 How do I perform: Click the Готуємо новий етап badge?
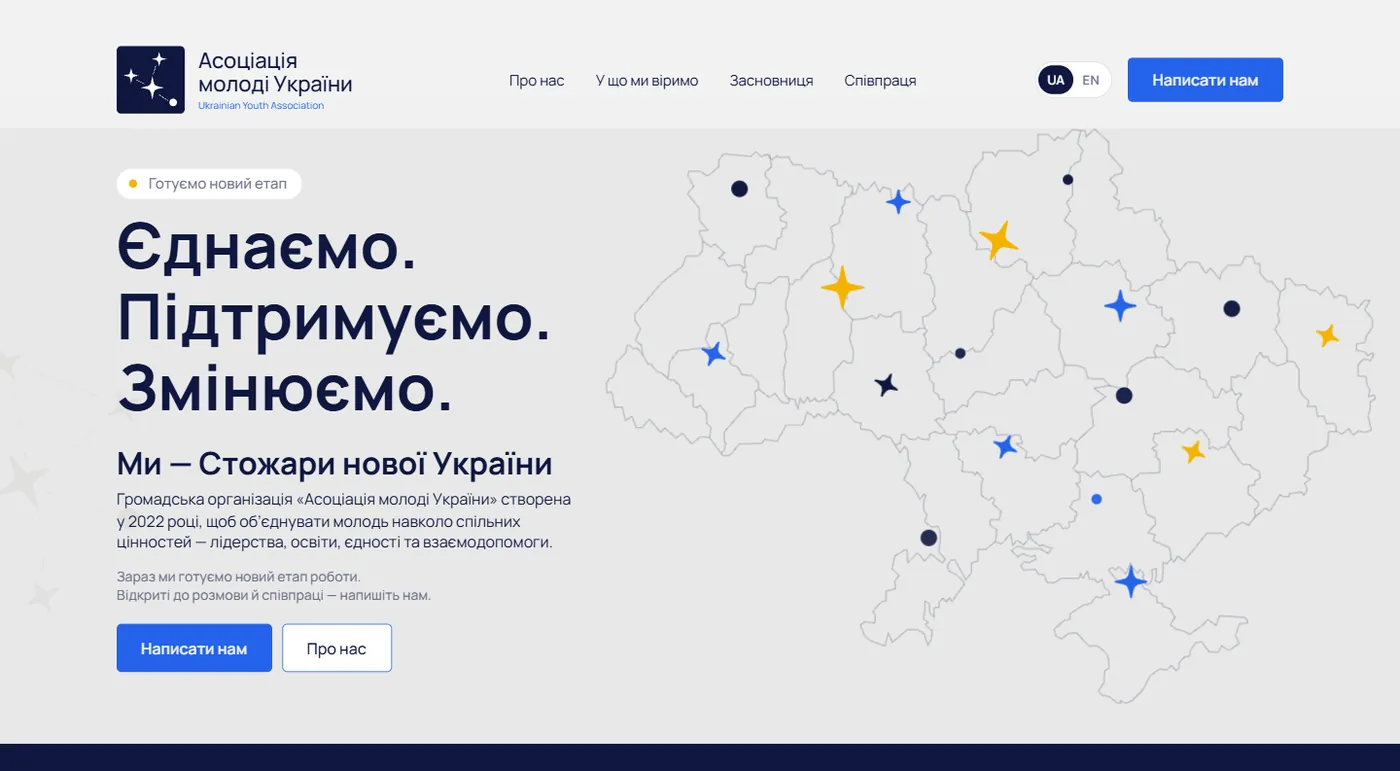209,184
